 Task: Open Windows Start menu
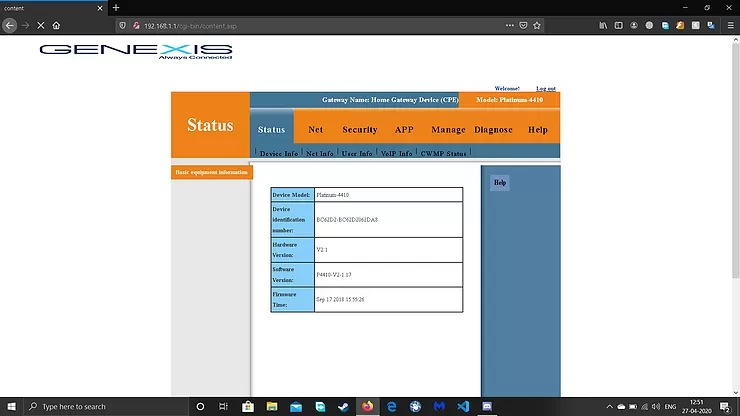11,407
